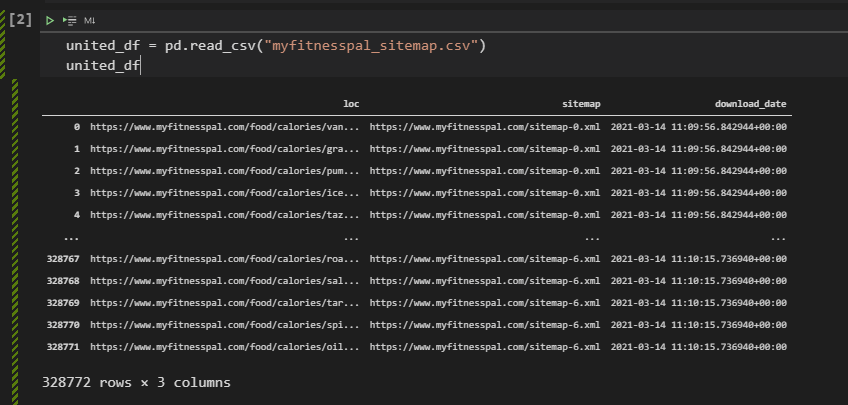This screenshot has width=848, height=405.
Task: Click the sitemap-0.xml cell in row 3
Action: click(485, 193)
